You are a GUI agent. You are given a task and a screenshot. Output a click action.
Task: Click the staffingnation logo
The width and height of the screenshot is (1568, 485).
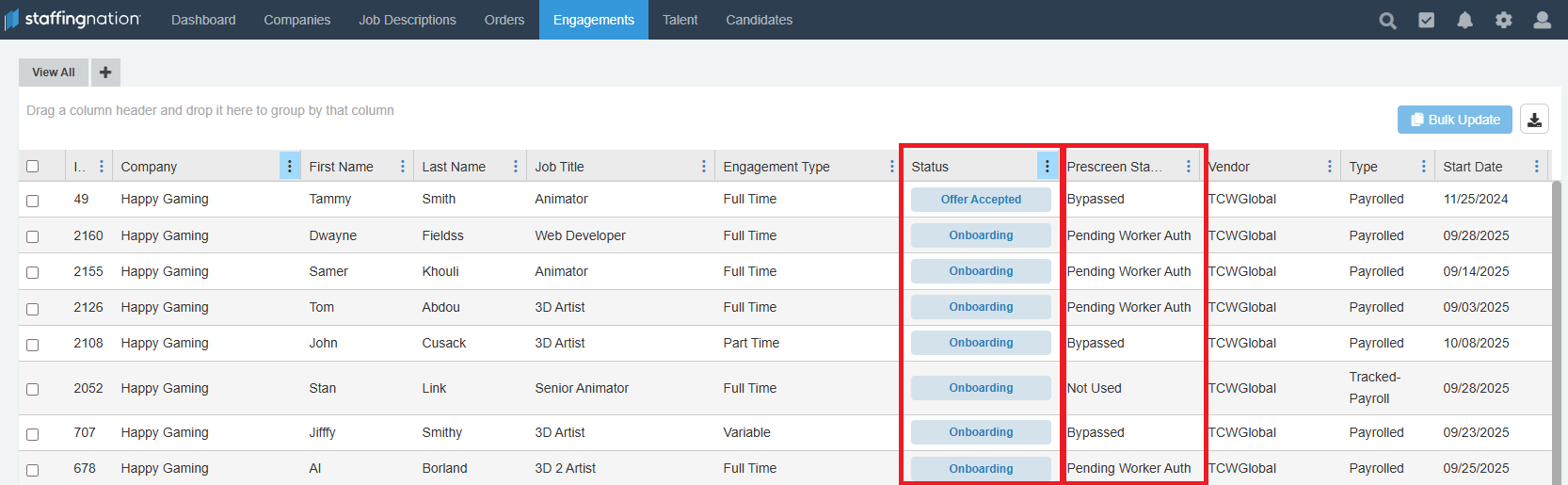[73, 20]
